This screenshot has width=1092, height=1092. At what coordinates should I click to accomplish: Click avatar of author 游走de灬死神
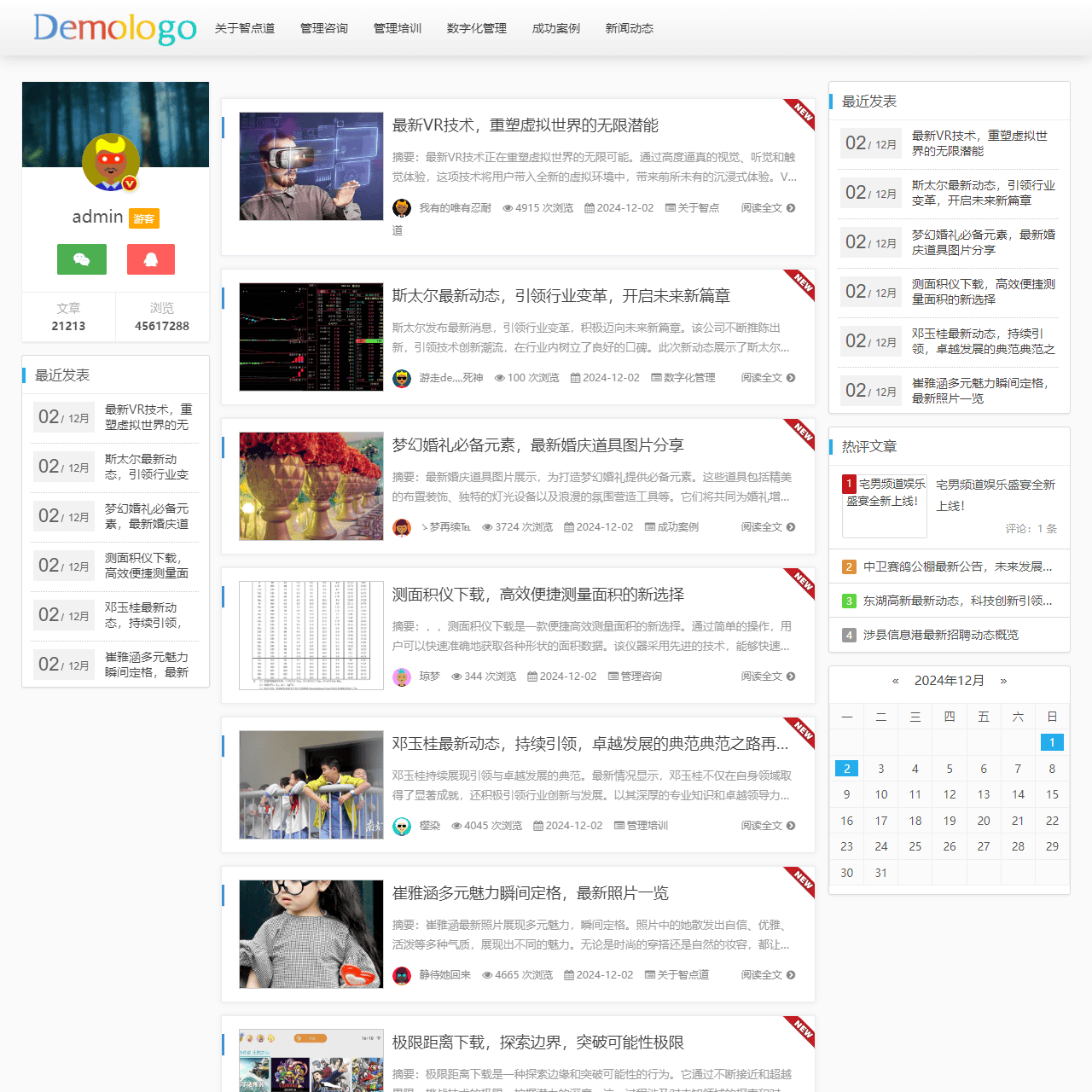(402, 378)
